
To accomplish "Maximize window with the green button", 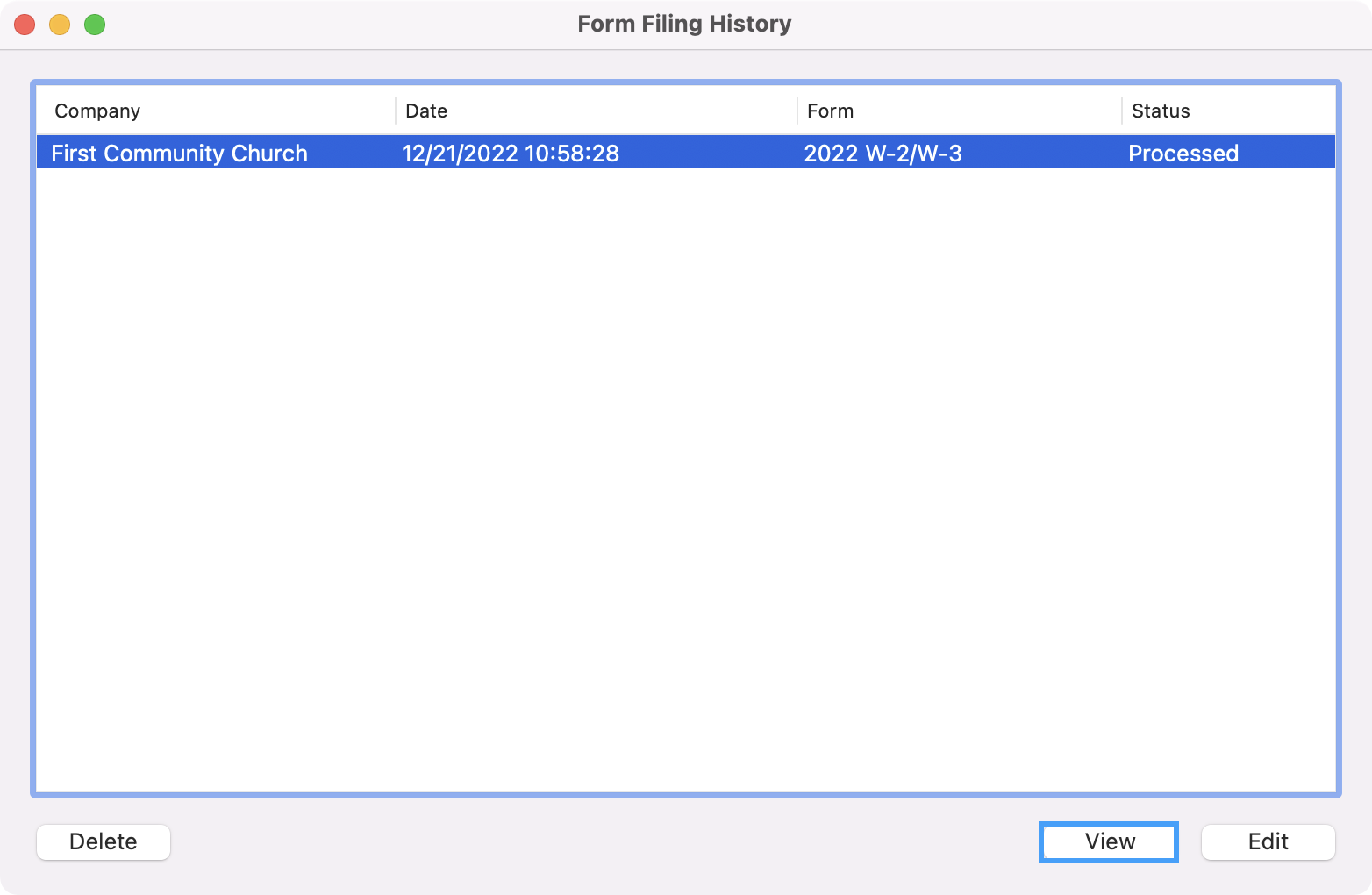I will tap(95, 25).
